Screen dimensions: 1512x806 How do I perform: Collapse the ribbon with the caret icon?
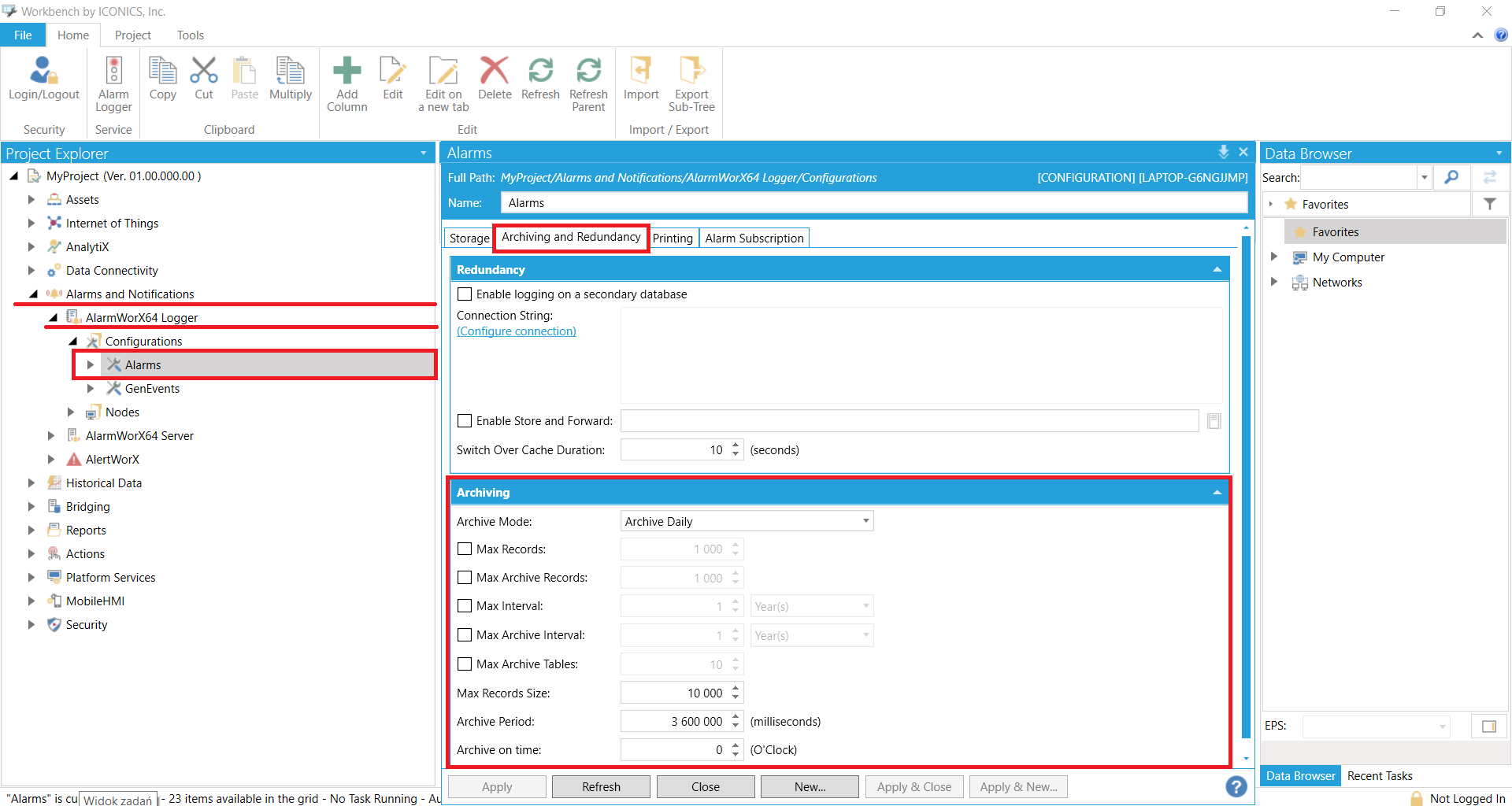[x=1477, y=35]
